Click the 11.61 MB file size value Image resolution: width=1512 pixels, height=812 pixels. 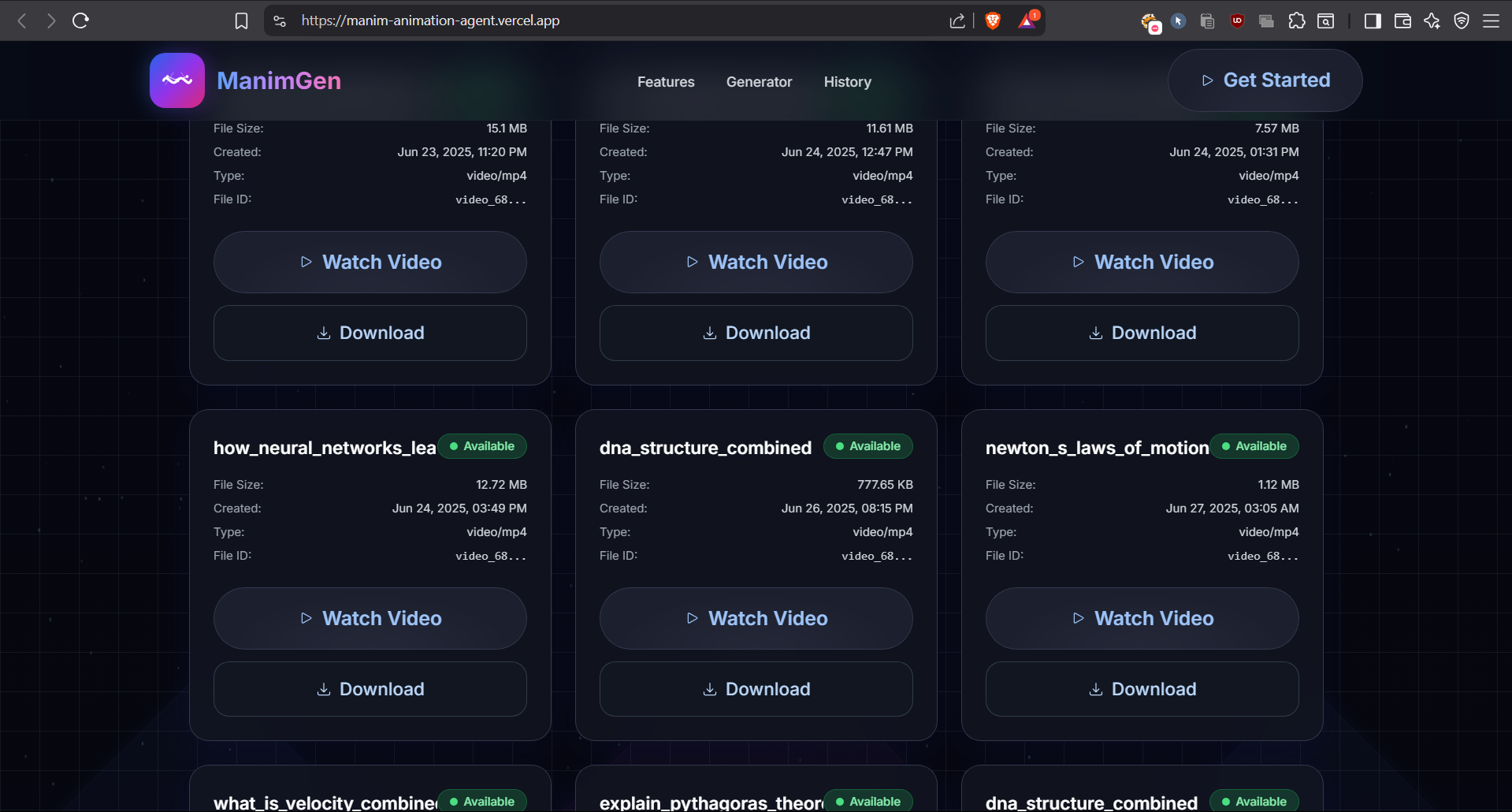click(x=890, y=129)
